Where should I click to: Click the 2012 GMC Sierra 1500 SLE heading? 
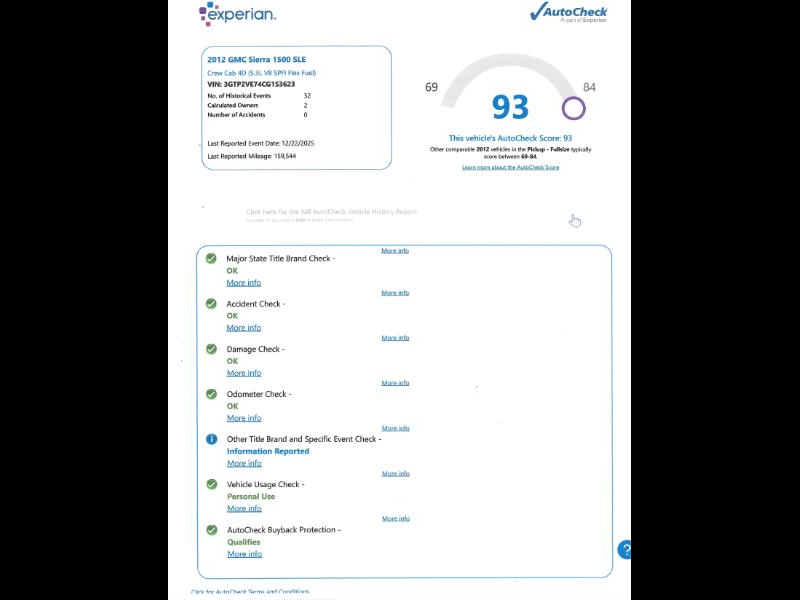pyautogui.click(x=257, y=60)
